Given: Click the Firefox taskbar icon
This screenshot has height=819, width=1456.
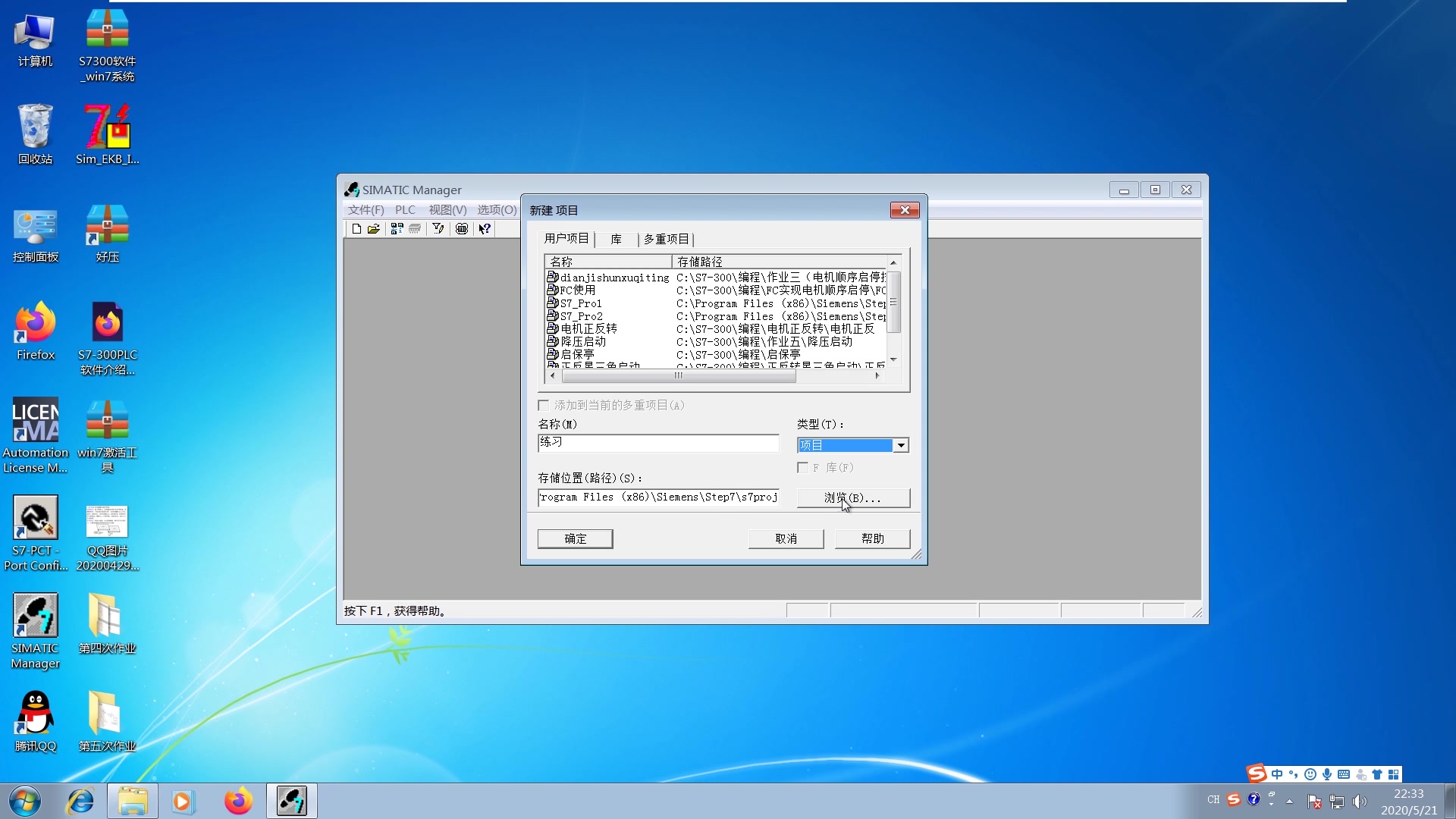Looking at the screenshot, I should pyautogui.click(x=238, y=802).
